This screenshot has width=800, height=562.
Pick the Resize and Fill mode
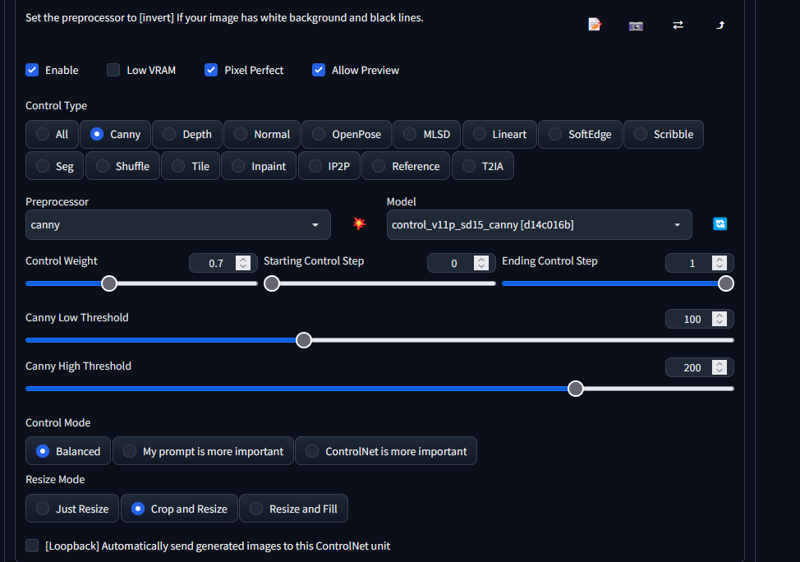pyautogui.click(x=293, y=508)
